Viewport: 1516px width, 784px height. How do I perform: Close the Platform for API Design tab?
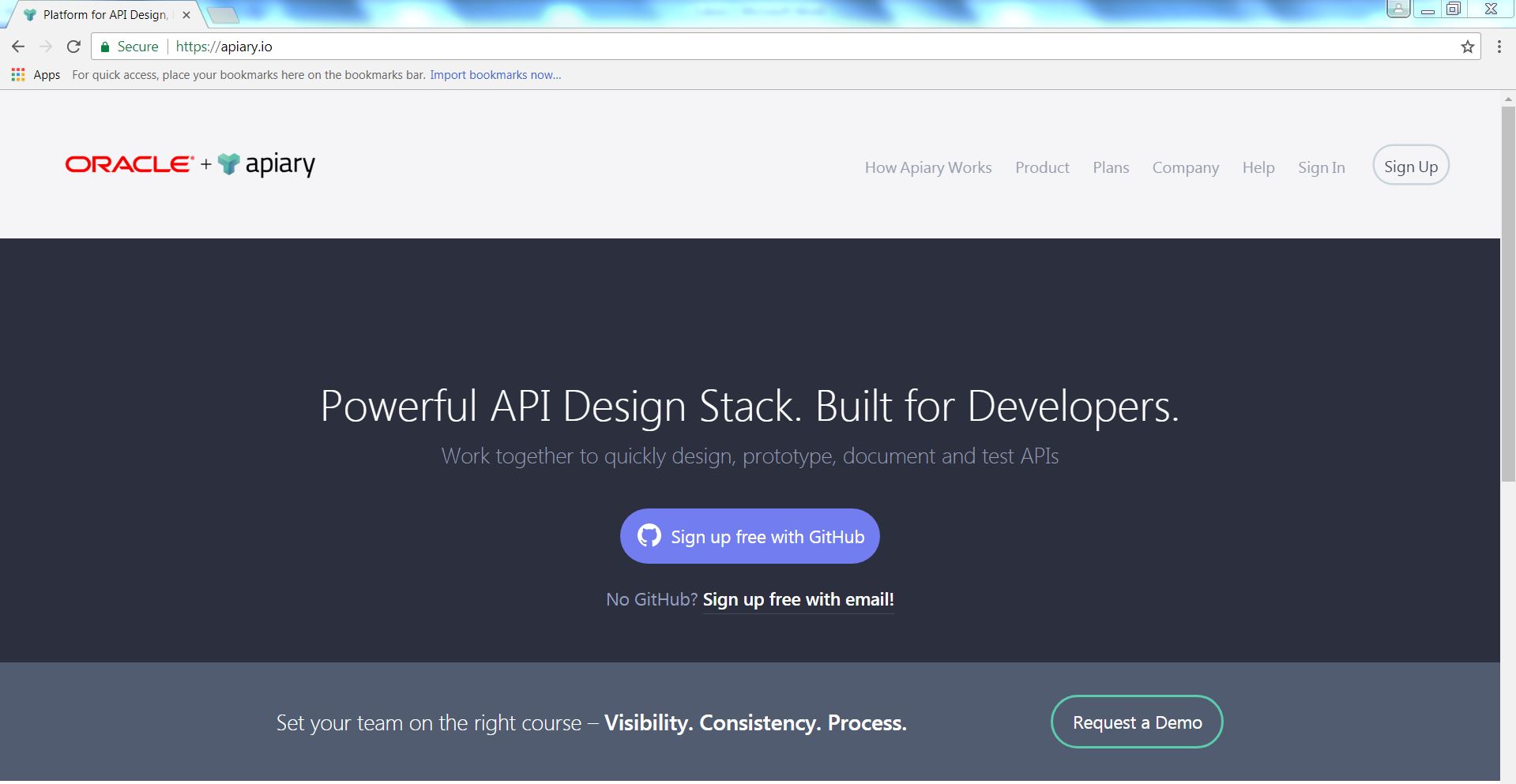tap(186, 15)
